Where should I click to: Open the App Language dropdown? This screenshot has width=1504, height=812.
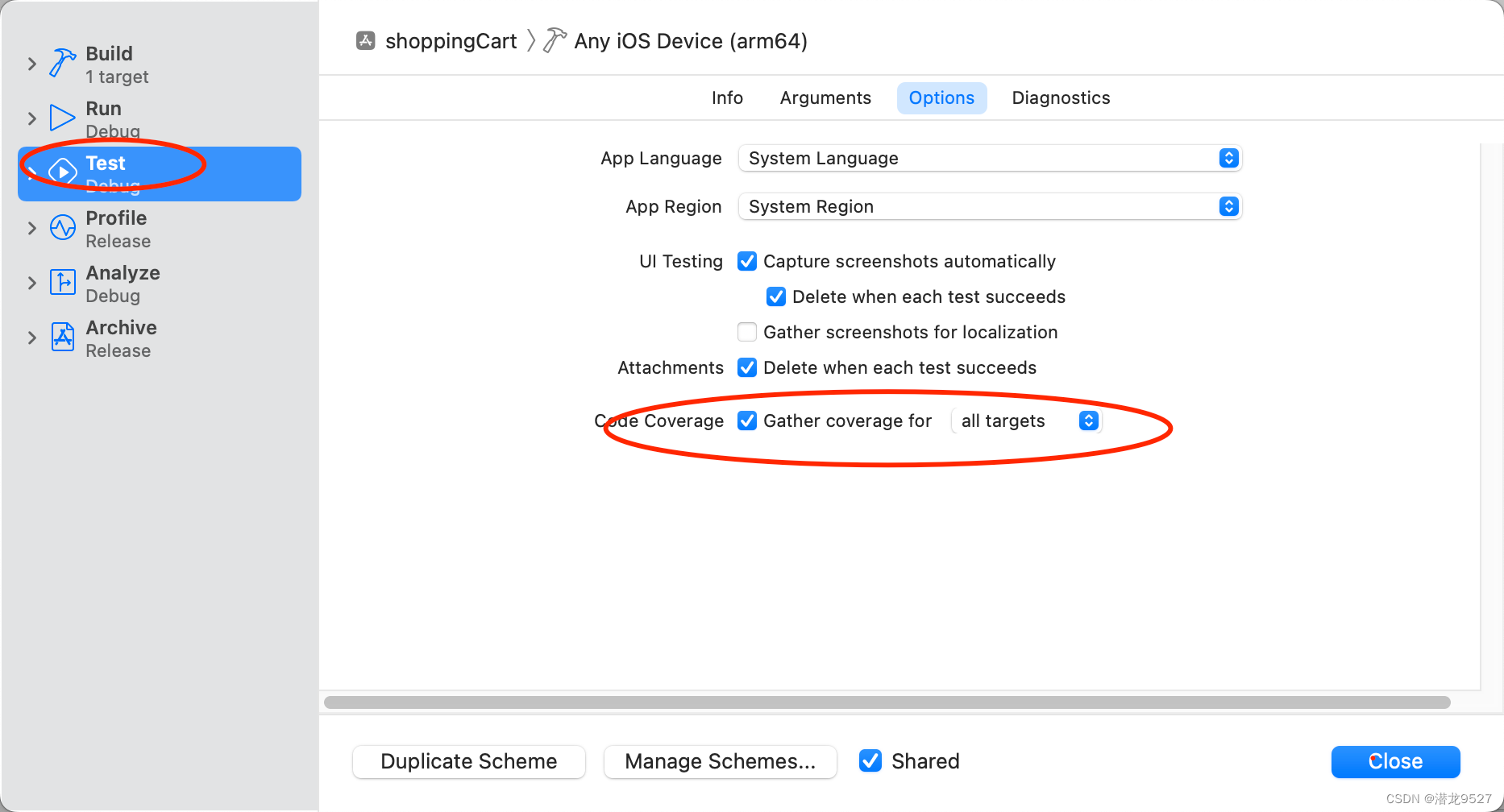tap(990, 158)
